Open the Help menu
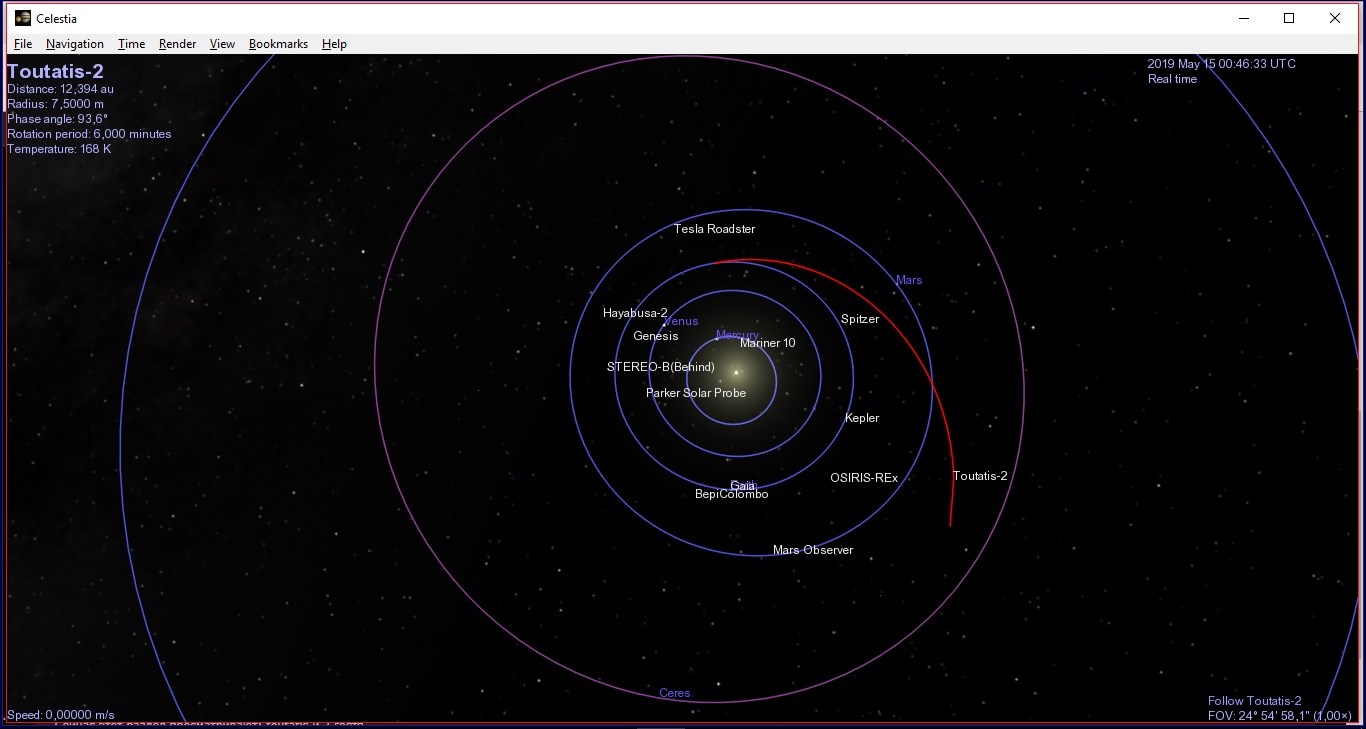The width and height of the screenshot is (1366, 729). (x=334, y=44)
